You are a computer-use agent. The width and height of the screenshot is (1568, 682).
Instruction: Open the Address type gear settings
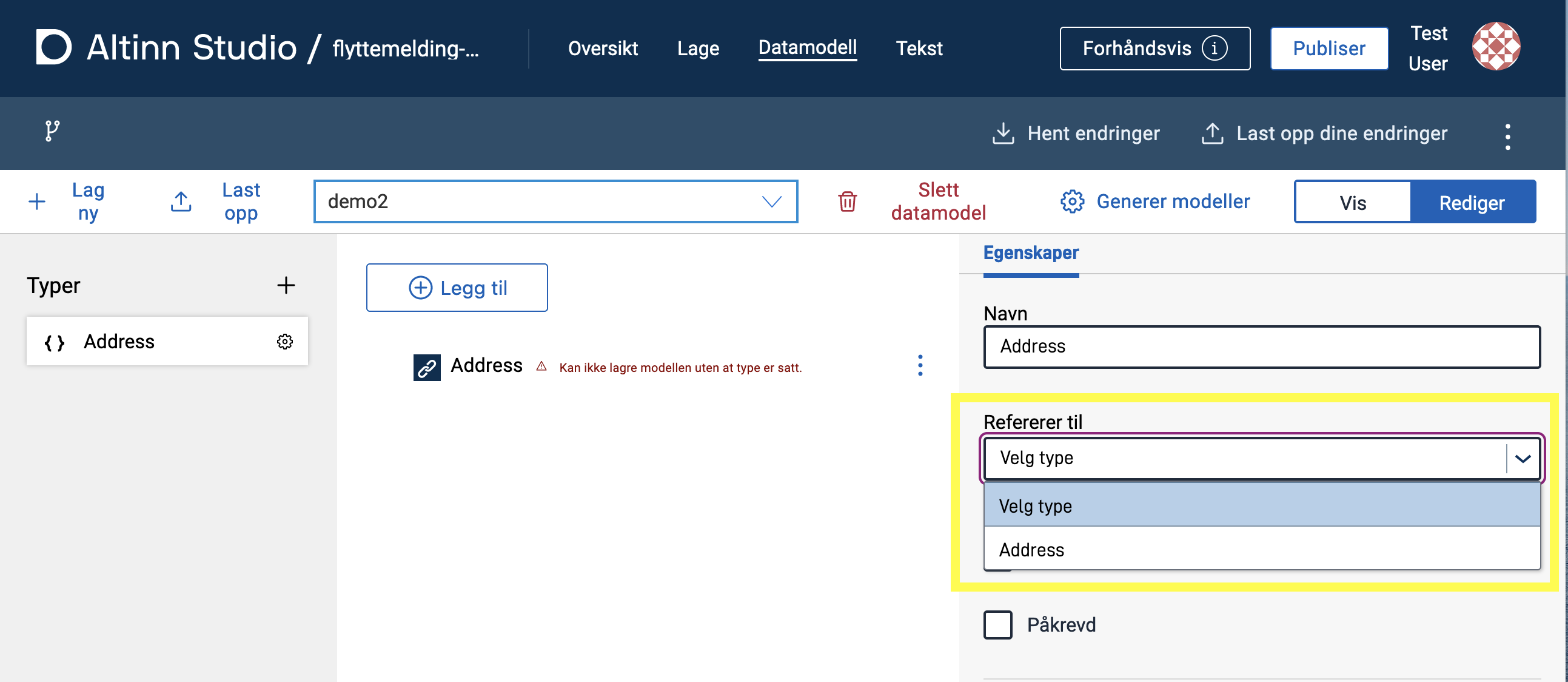[x=285, y=342]
